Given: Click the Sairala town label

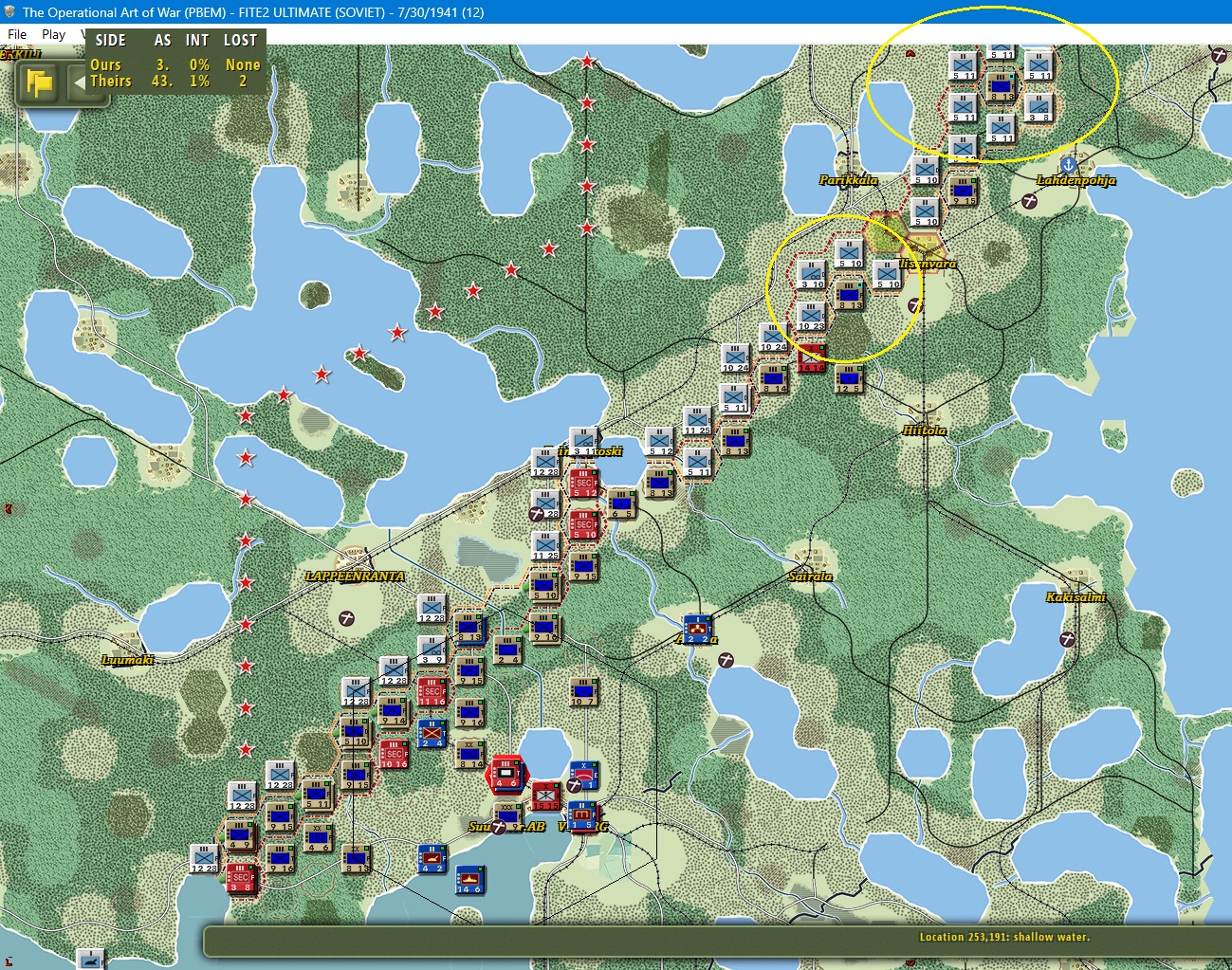Looking at the screenshot, I should pos(810,577).
